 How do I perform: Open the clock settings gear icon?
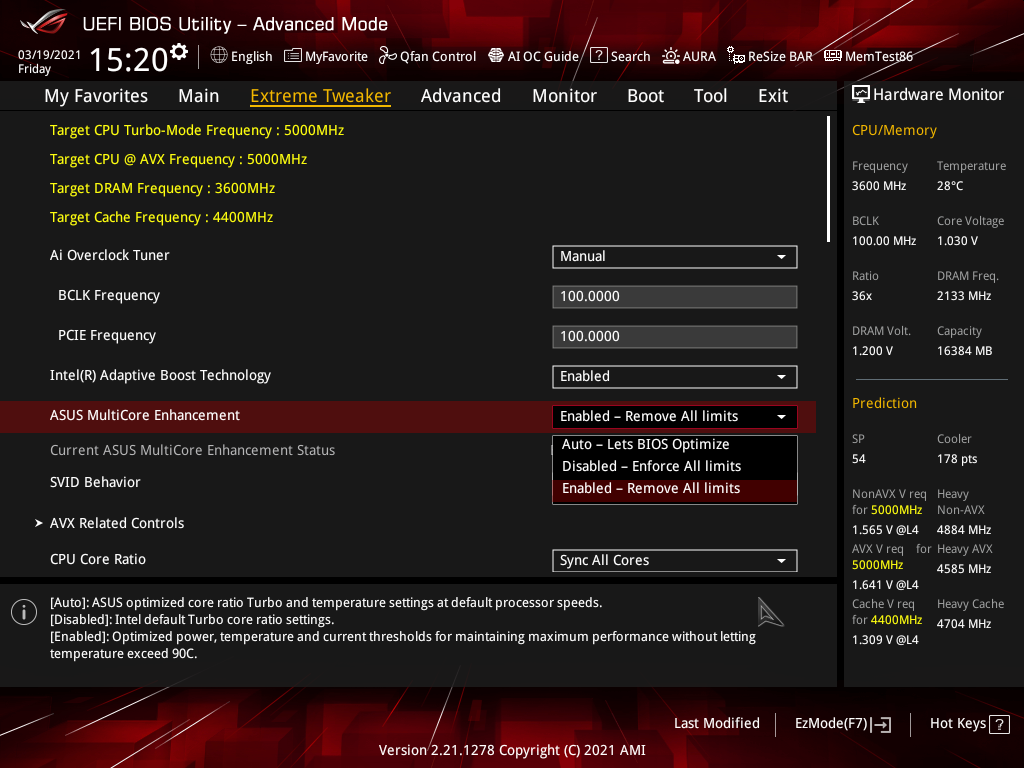click(179, 52)
